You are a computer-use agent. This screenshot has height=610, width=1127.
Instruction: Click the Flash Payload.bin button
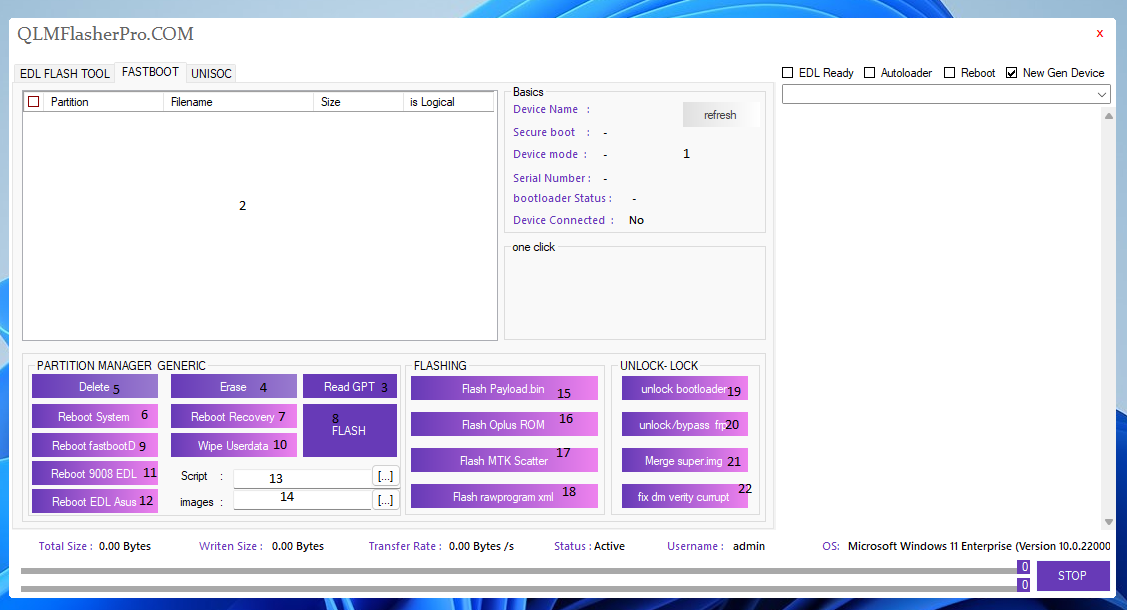[x=504, y=389]
